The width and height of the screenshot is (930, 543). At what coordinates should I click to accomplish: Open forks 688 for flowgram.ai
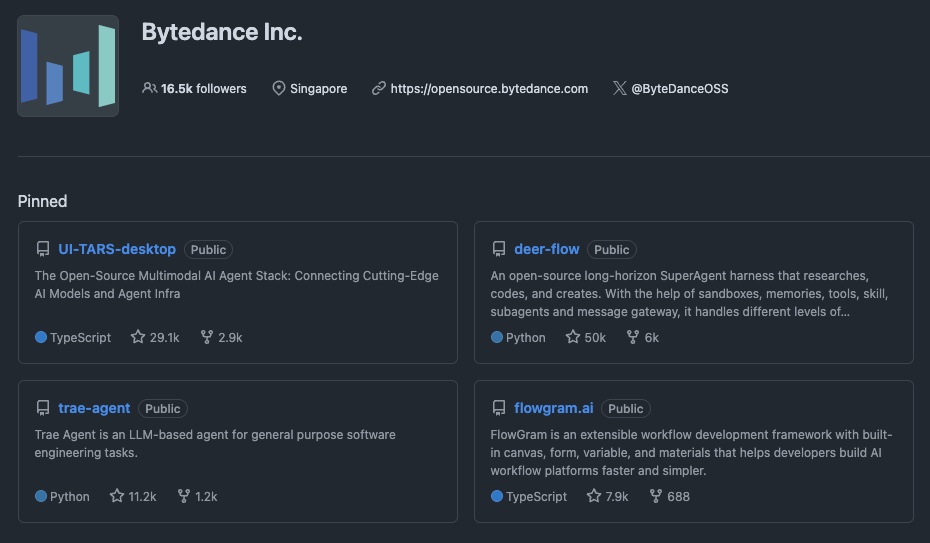coord(670,496)
